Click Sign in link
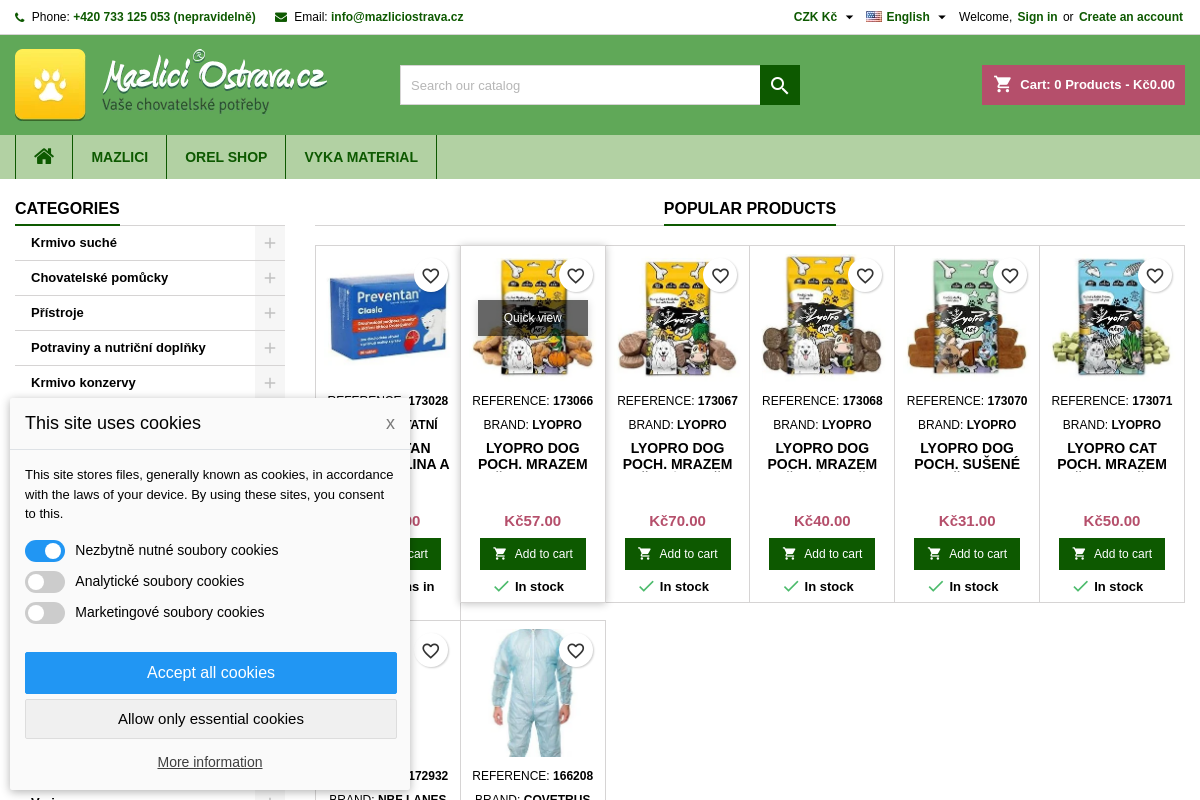 click(x=1037, y=17)
